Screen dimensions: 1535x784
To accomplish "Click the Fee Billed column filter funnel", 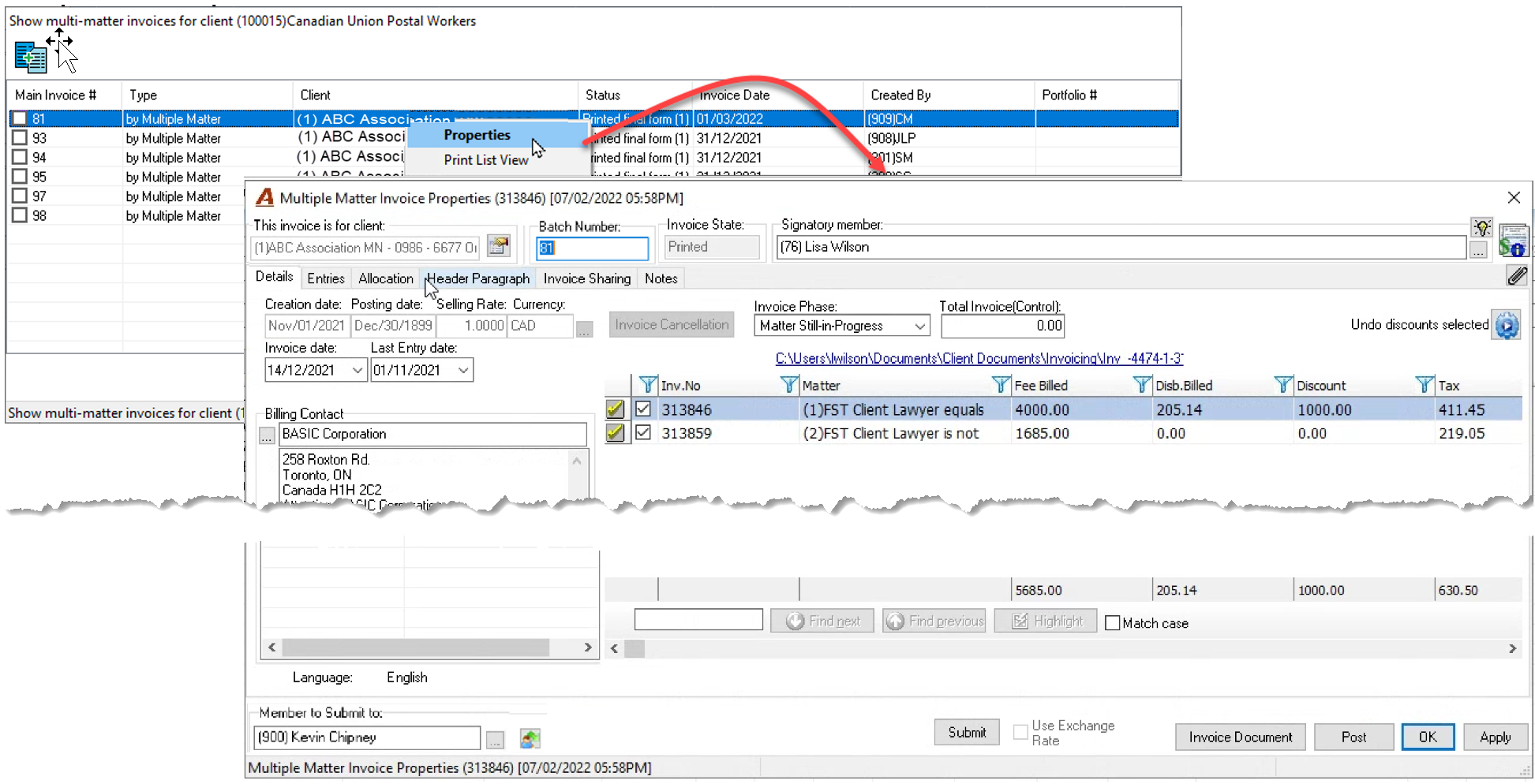I will [1001, 385].
